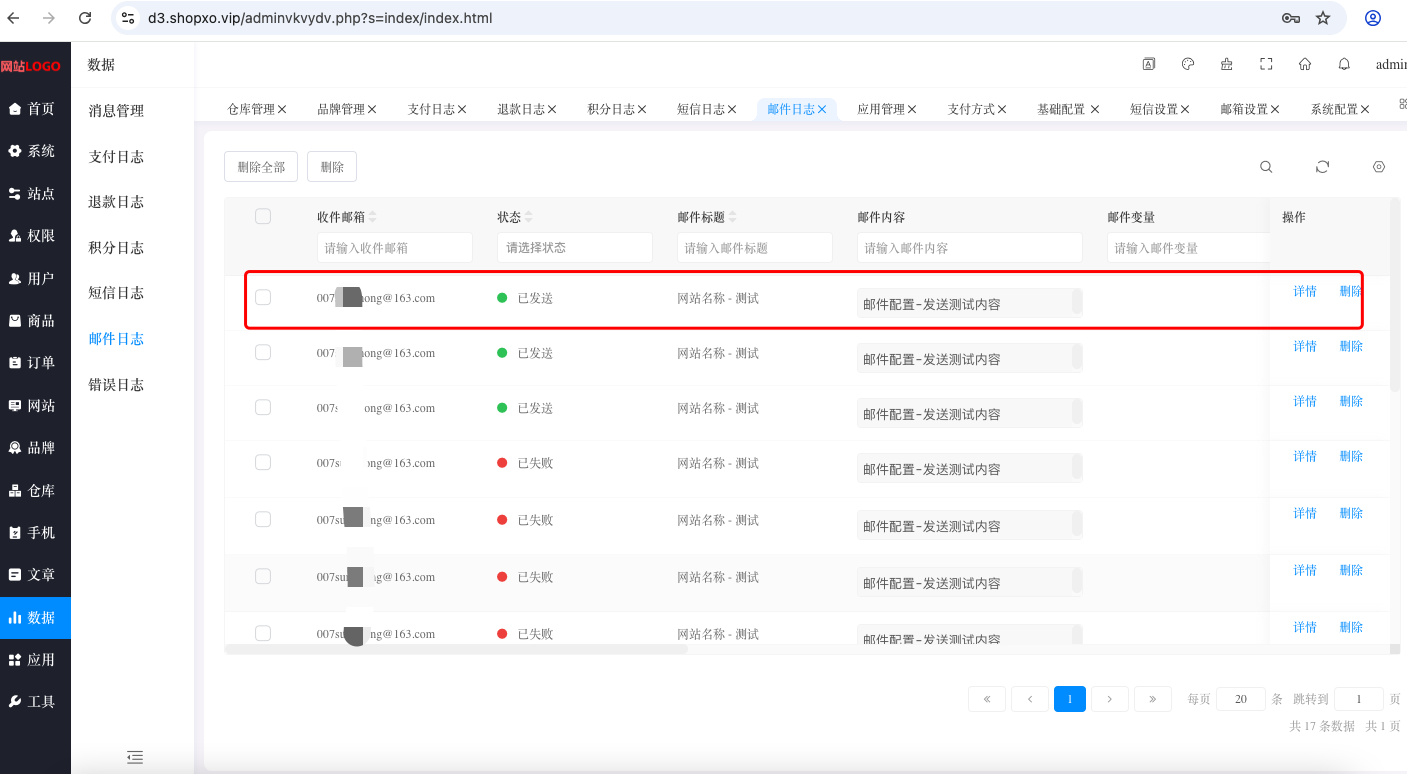Sort by the 邮件标题 column arrows
The image size is (1407, 774).
click(x=733, y=217)
